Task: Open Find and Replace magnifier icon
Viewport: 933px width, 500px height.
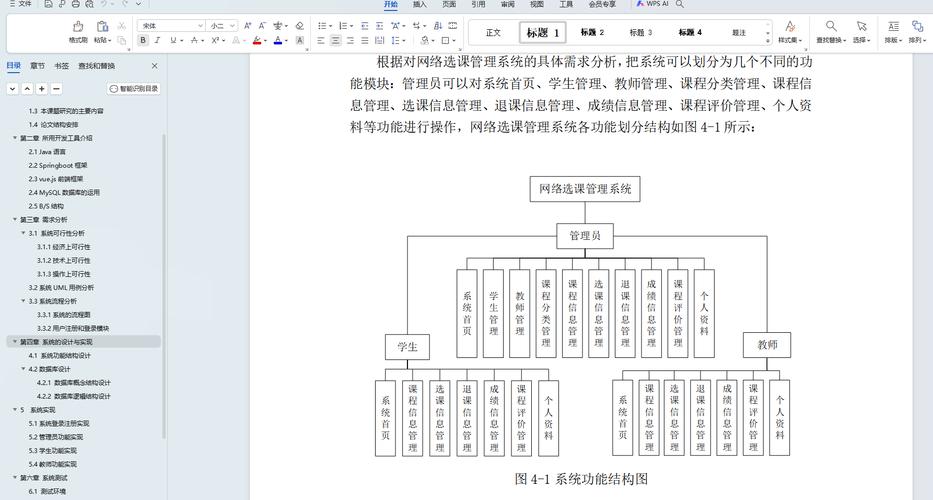Action: tap(831, 26)
